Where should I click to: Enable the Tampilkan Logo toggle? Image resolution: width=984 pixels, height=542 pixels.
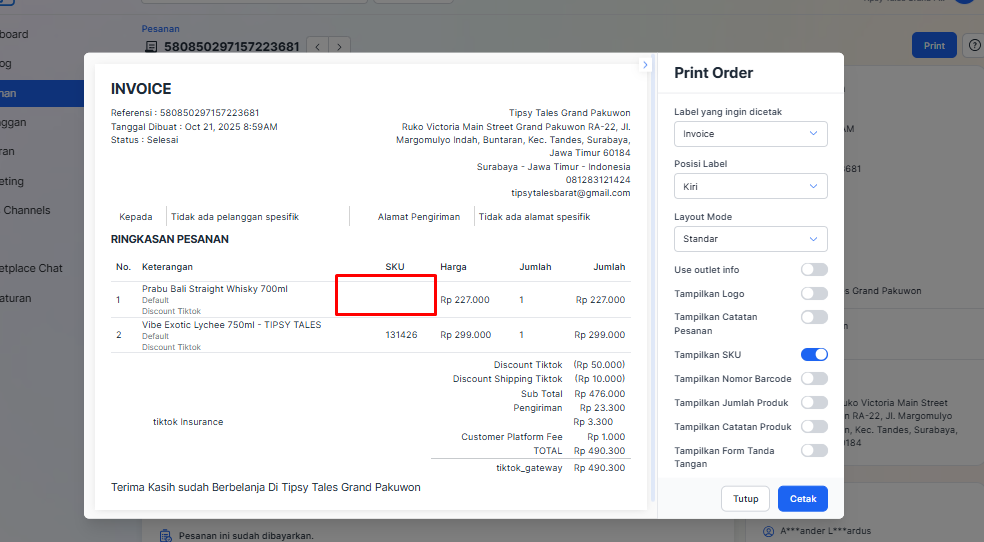tap(814, 294)
